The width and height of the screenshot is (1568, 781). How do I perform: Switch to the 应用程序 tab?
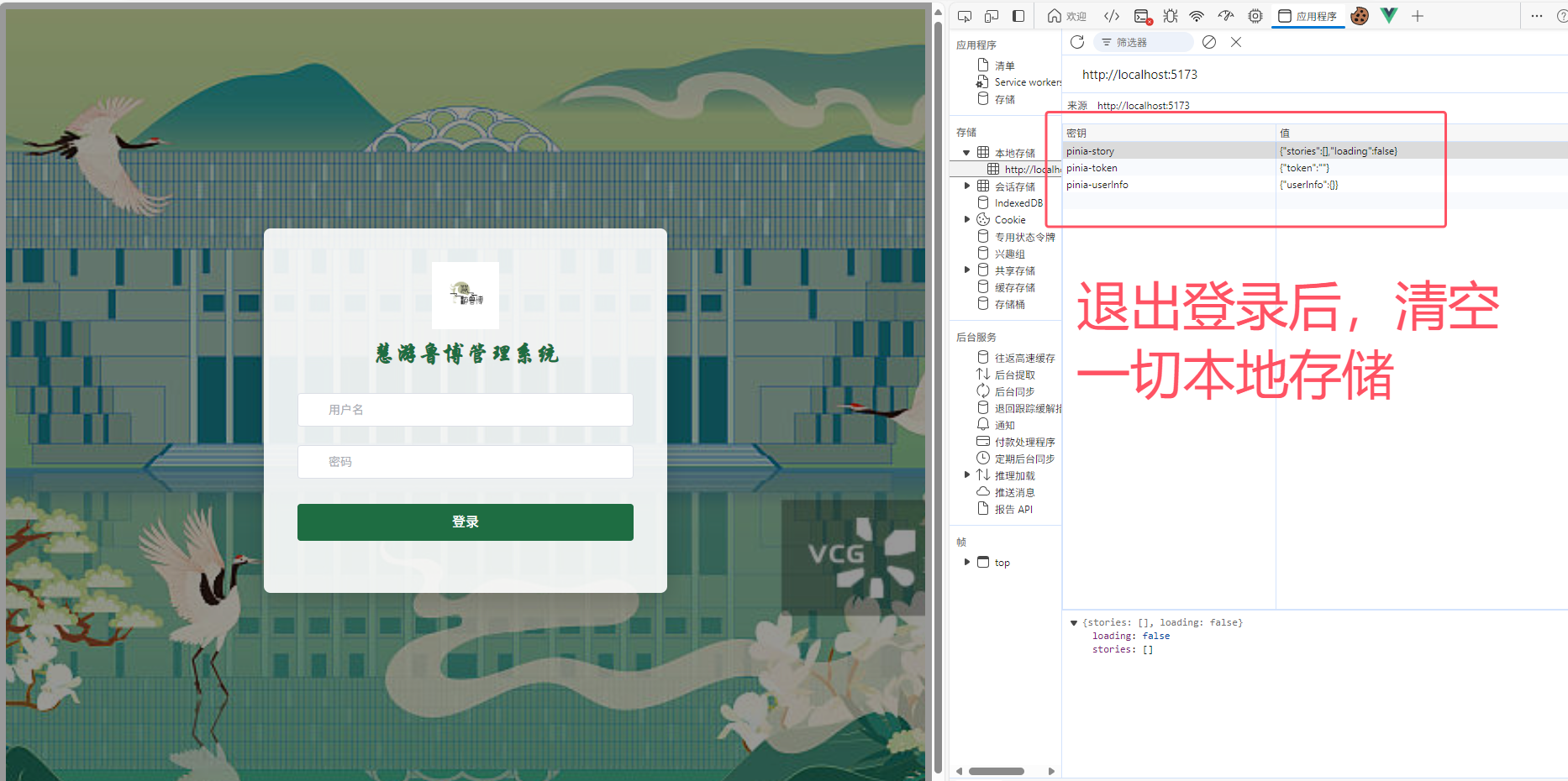(1308, 16)
